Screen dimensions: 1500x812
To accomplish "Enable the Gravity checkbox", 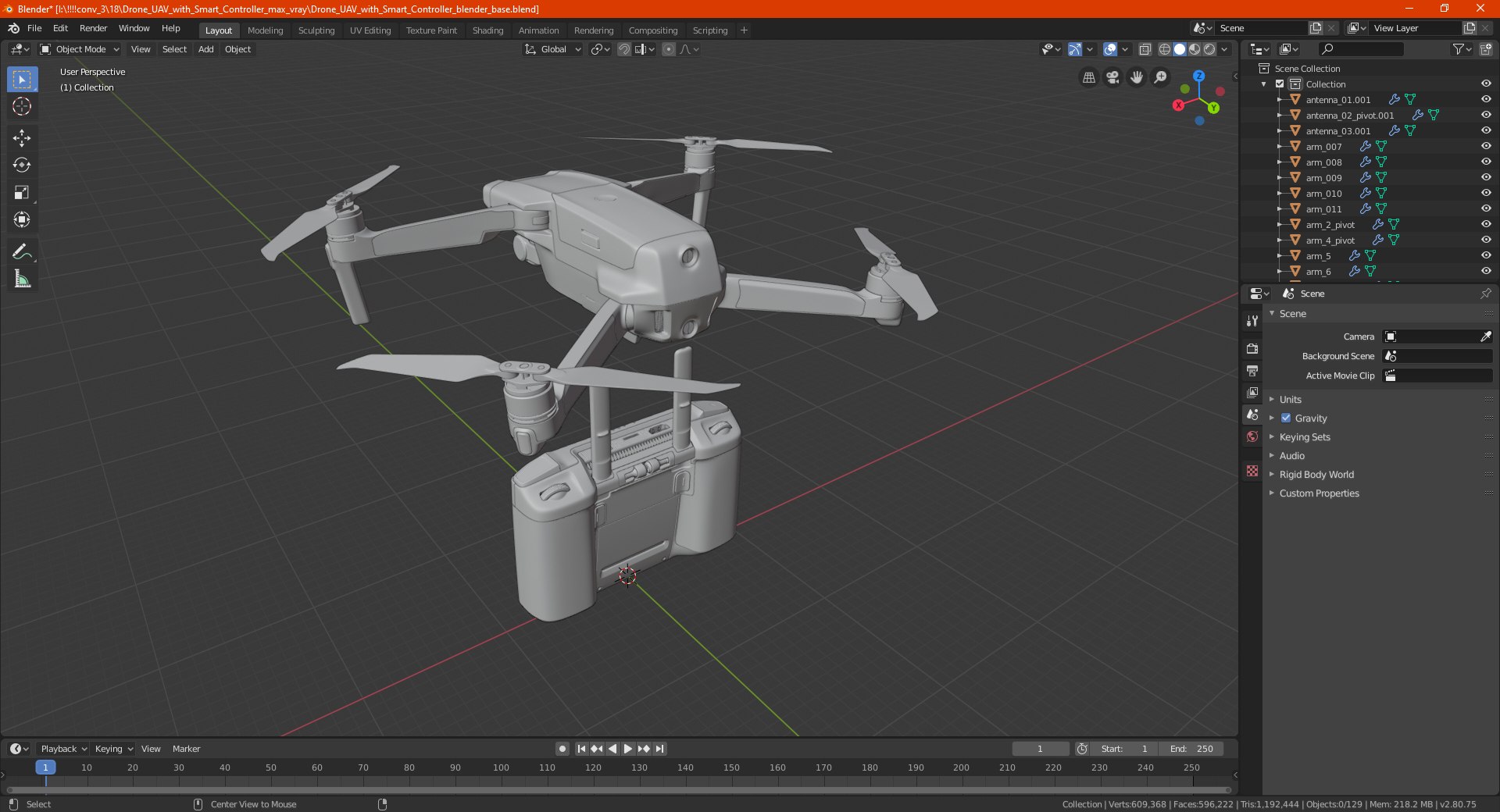I will click(1286, 418).
